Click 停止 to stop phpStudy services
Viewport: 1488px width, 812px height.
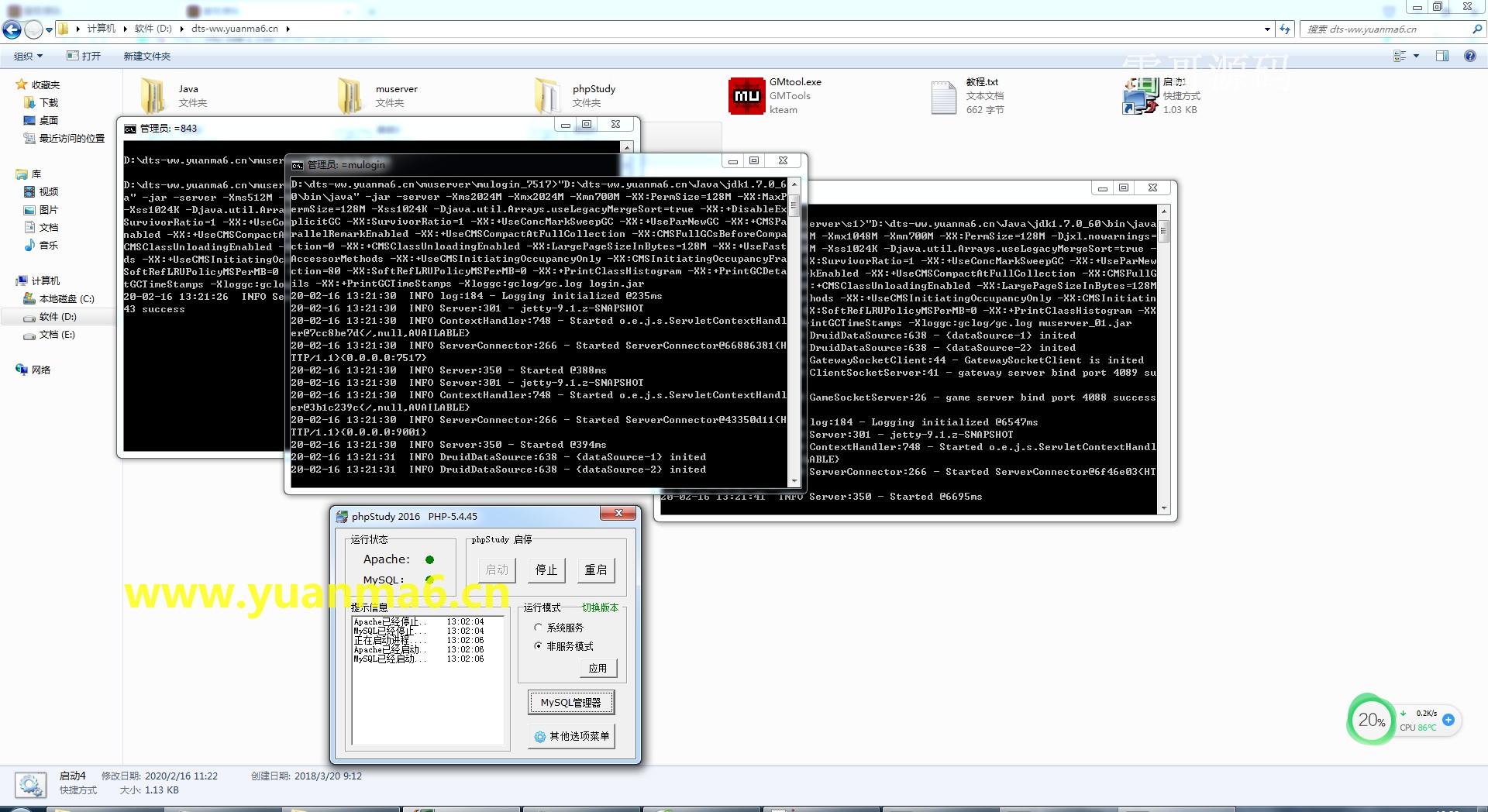546,569
